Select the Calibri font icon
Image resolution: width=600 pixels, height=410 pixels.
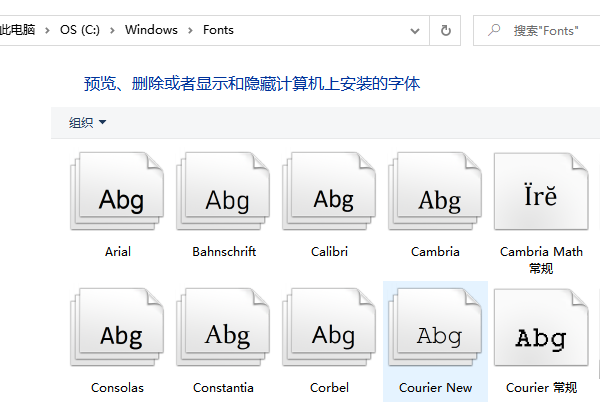(329, 191)
